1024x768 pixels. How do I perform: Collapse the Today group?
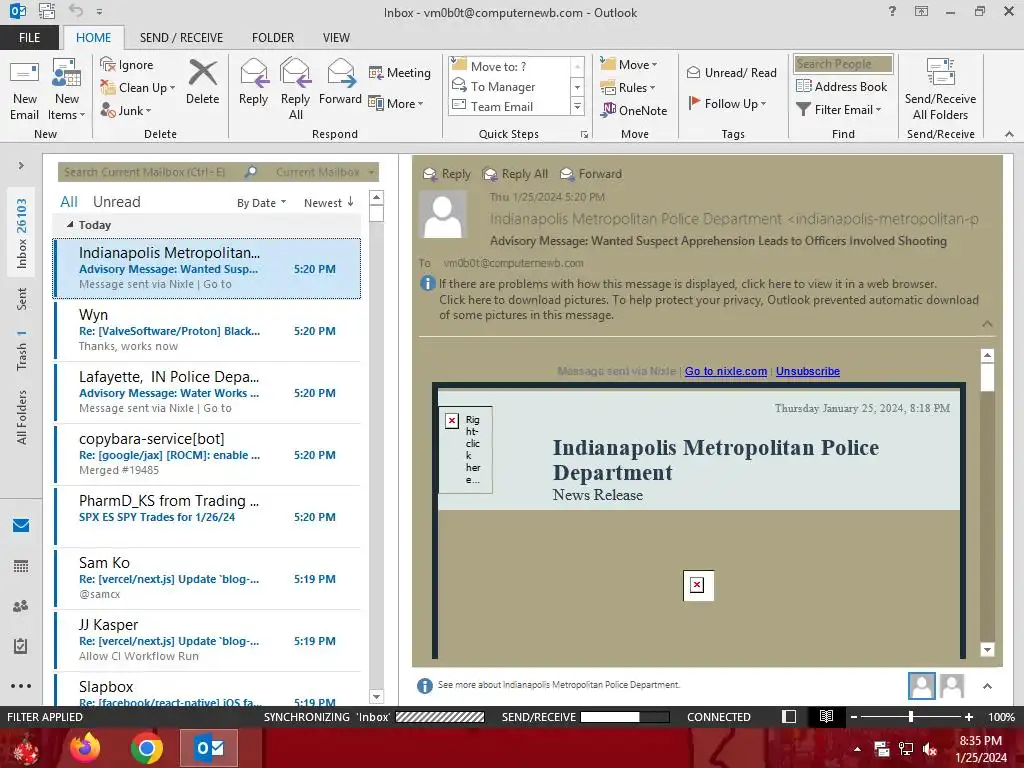click(x=70, y=225)
